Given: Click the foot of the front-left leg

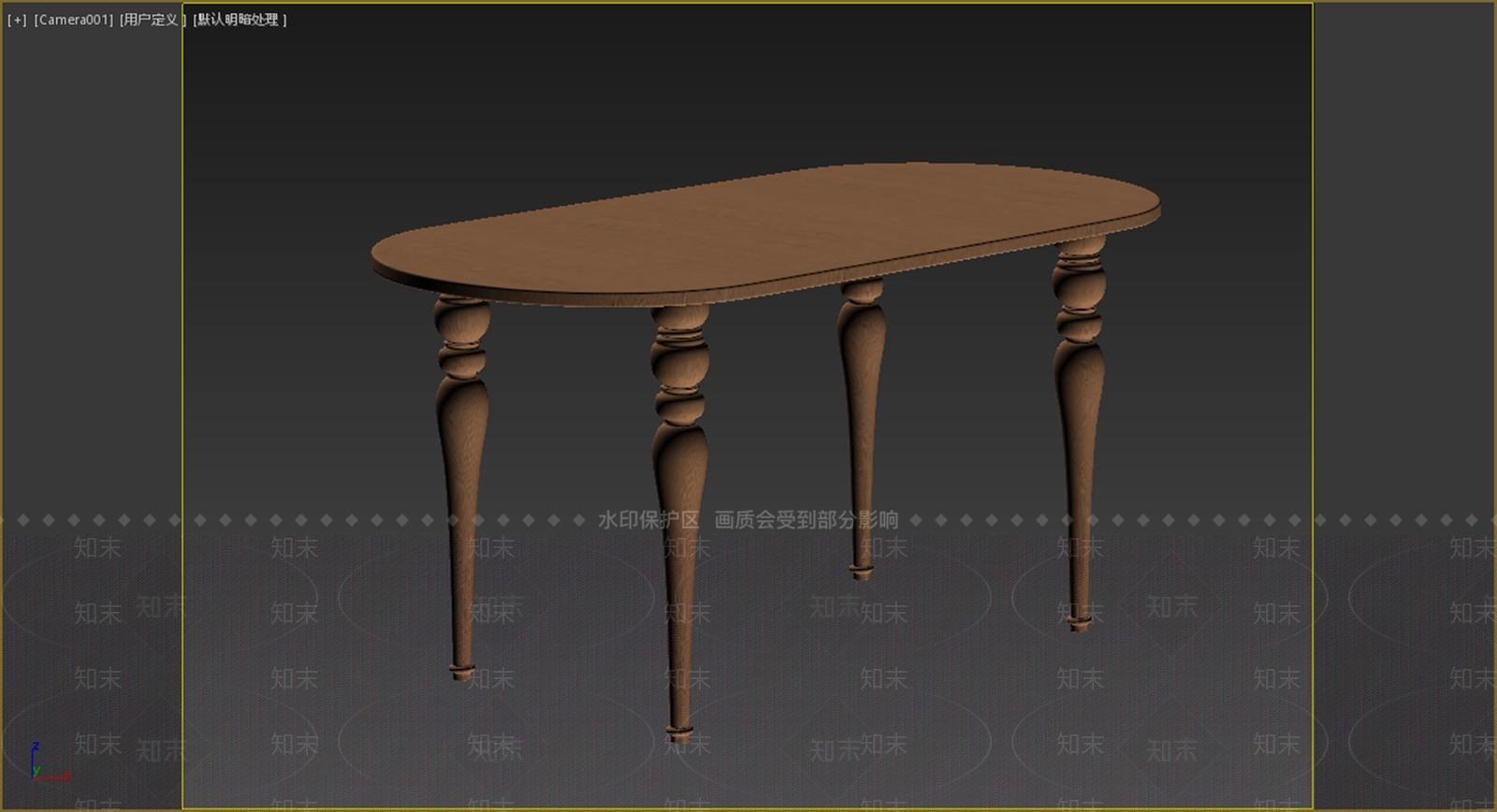Looking at the screenshot, I should [462, 670].
